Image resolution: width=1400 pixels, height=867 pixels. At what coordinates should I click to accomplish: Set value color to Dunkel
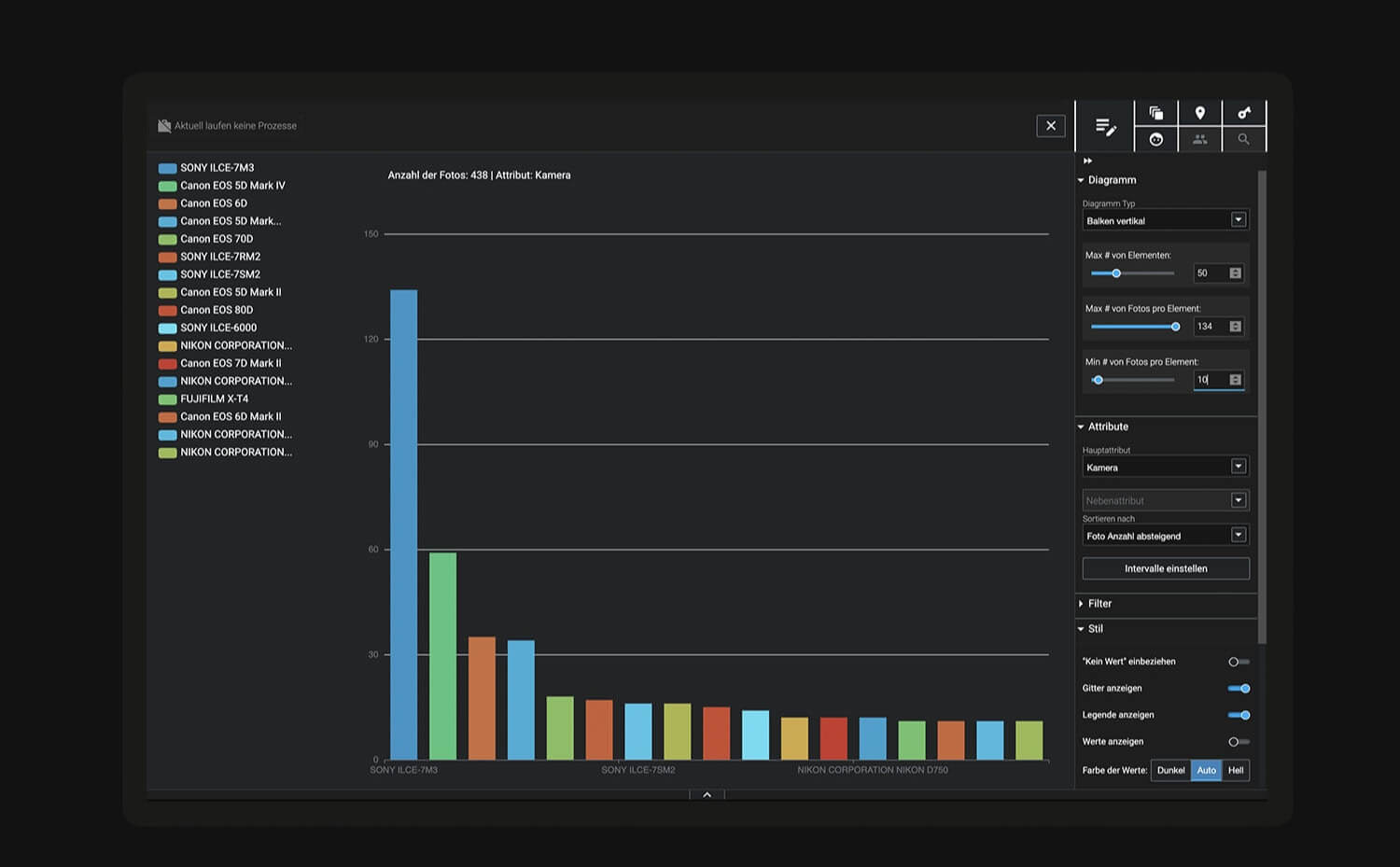(1170, 771)
